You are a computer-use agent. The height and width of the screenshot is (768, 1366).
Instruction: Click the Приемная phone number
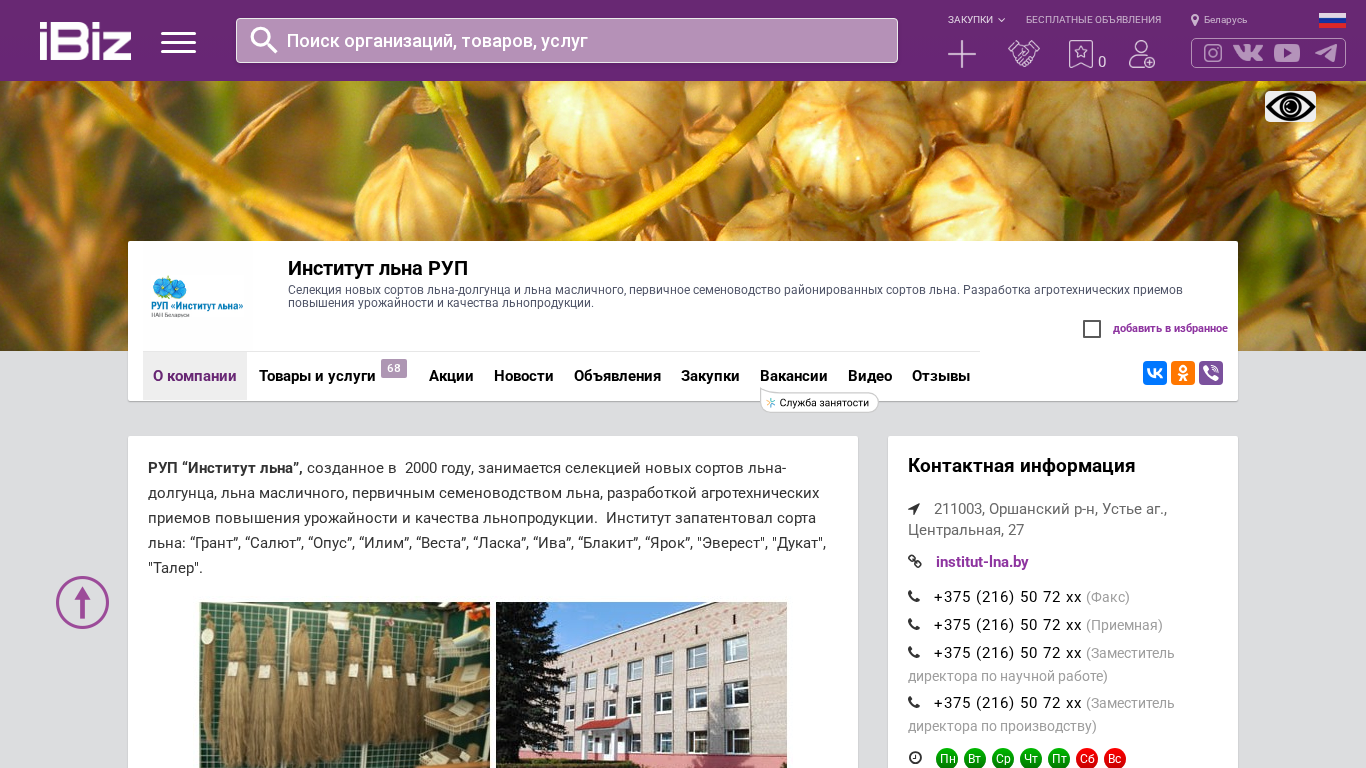1008,625
